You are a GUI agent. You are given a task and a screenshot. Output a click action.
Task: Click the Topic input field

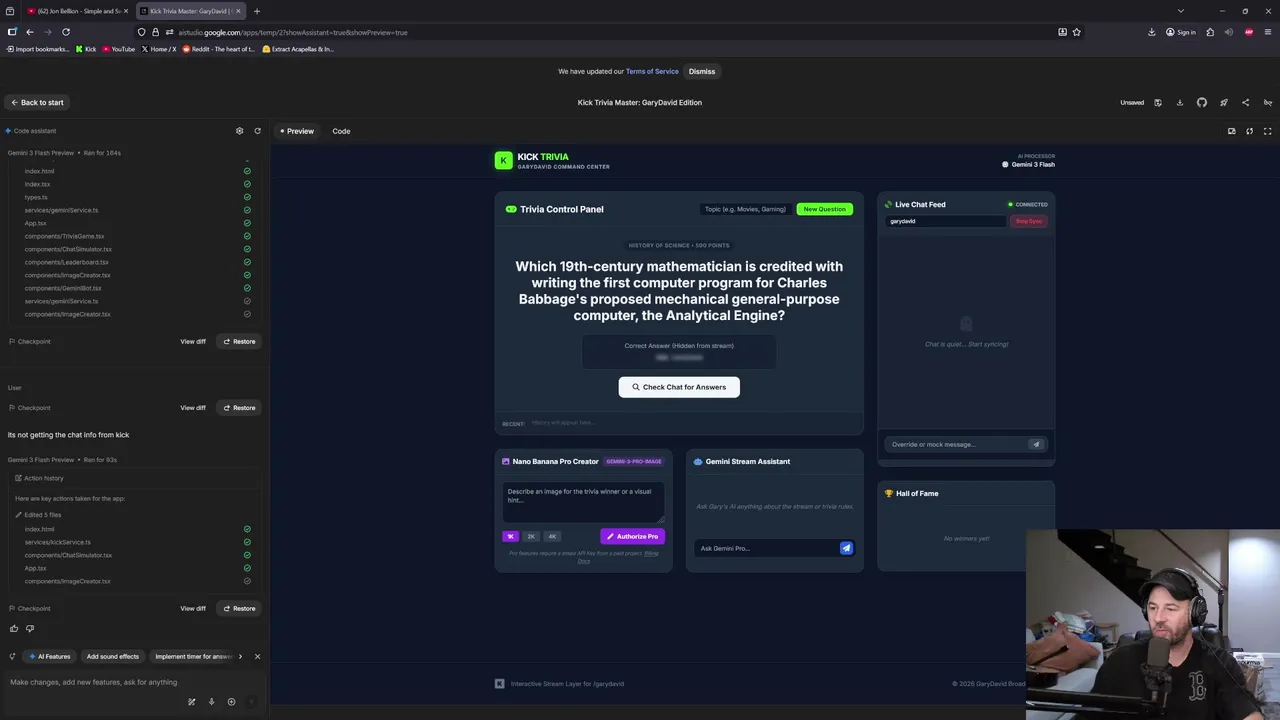pos(745,209)
